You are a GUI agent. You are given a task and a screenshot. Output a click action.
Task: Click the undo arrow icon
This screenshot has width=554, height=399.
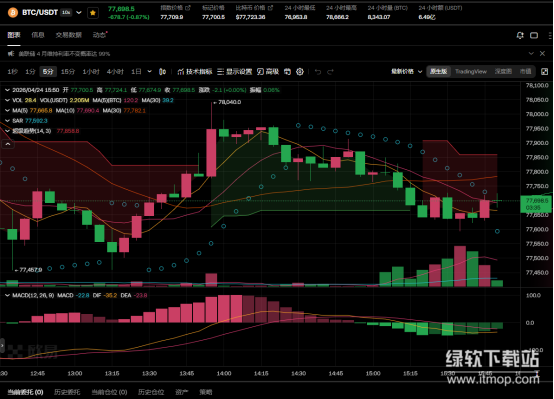click(318, 72)
